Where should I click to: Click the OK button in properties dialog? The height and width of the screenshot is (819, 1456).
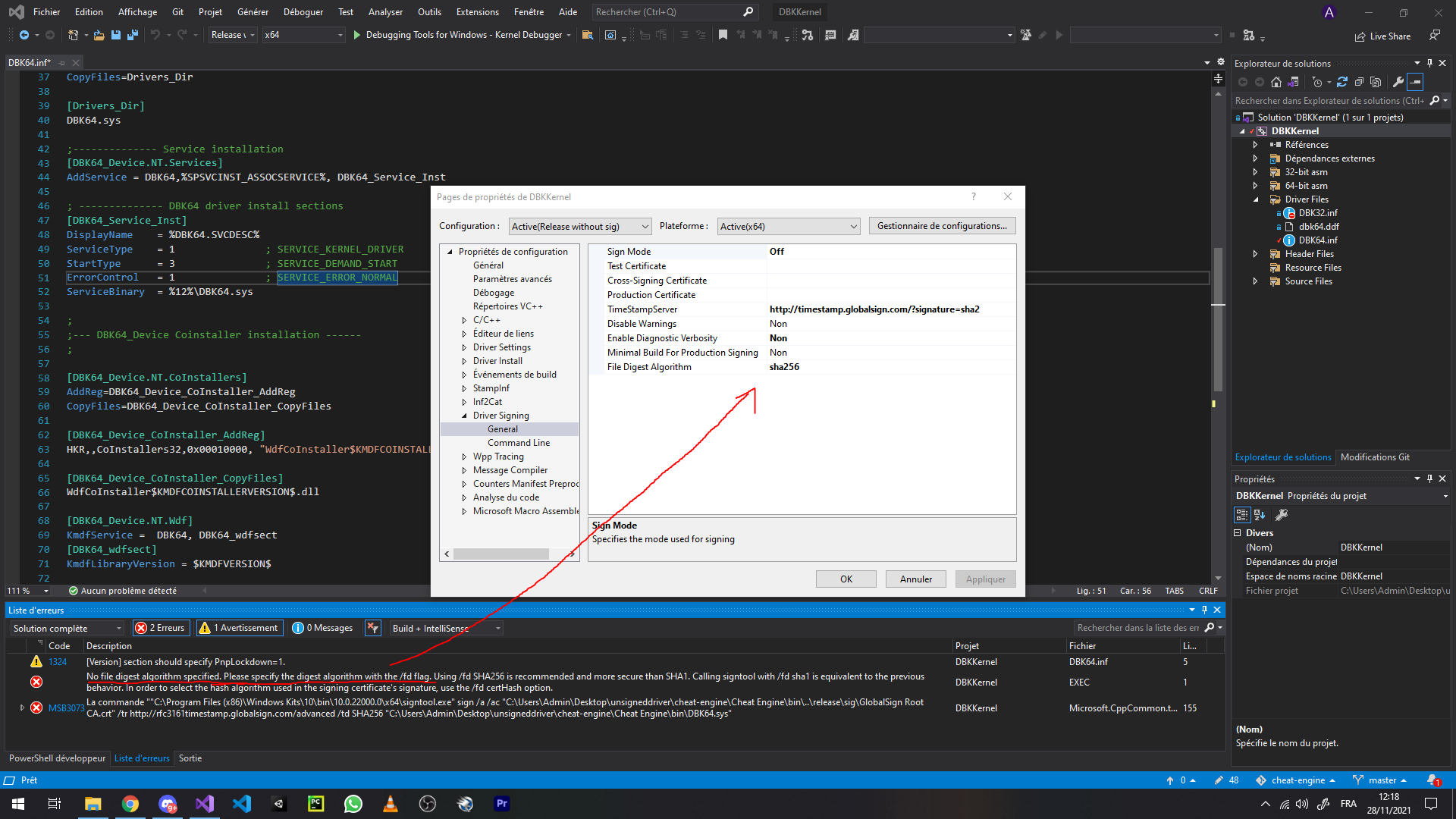click(846, 579)
